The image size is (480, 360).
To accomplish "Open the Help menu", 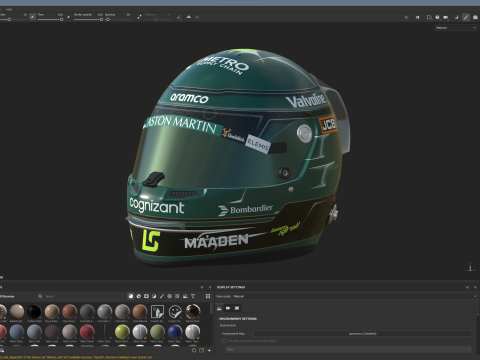I will click(x=9, y=9).
